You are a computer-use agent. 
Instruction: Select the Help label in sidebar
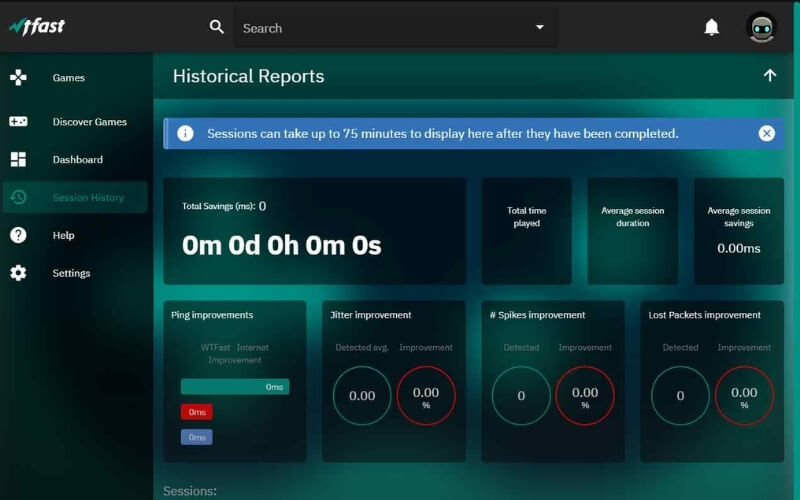coord(64,236)
